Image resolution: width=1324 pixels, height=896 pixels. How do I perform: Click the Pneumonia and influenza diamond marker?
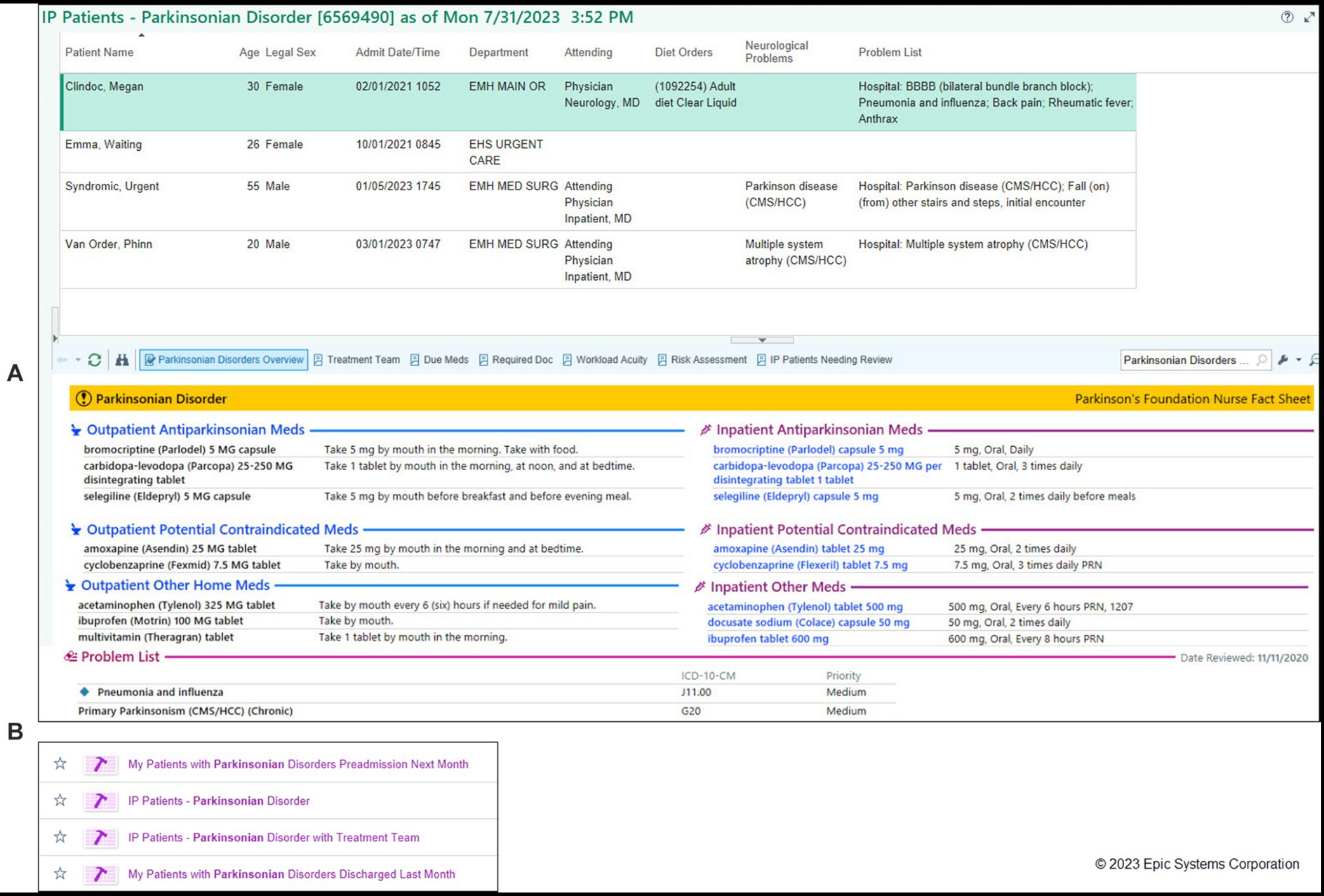tap(85, 692)
